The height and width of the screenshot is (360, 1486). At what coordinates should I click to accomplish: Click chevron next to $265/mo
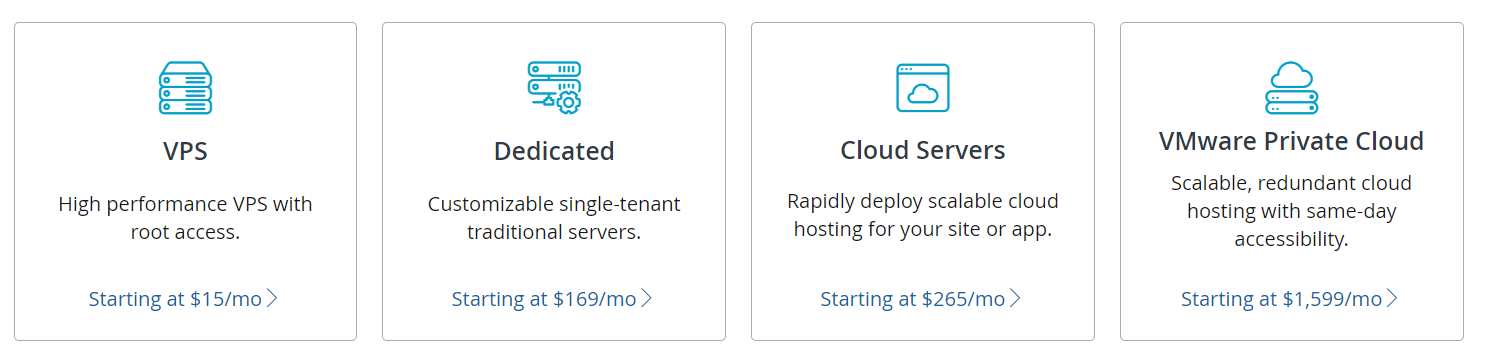click(1016, 299)
